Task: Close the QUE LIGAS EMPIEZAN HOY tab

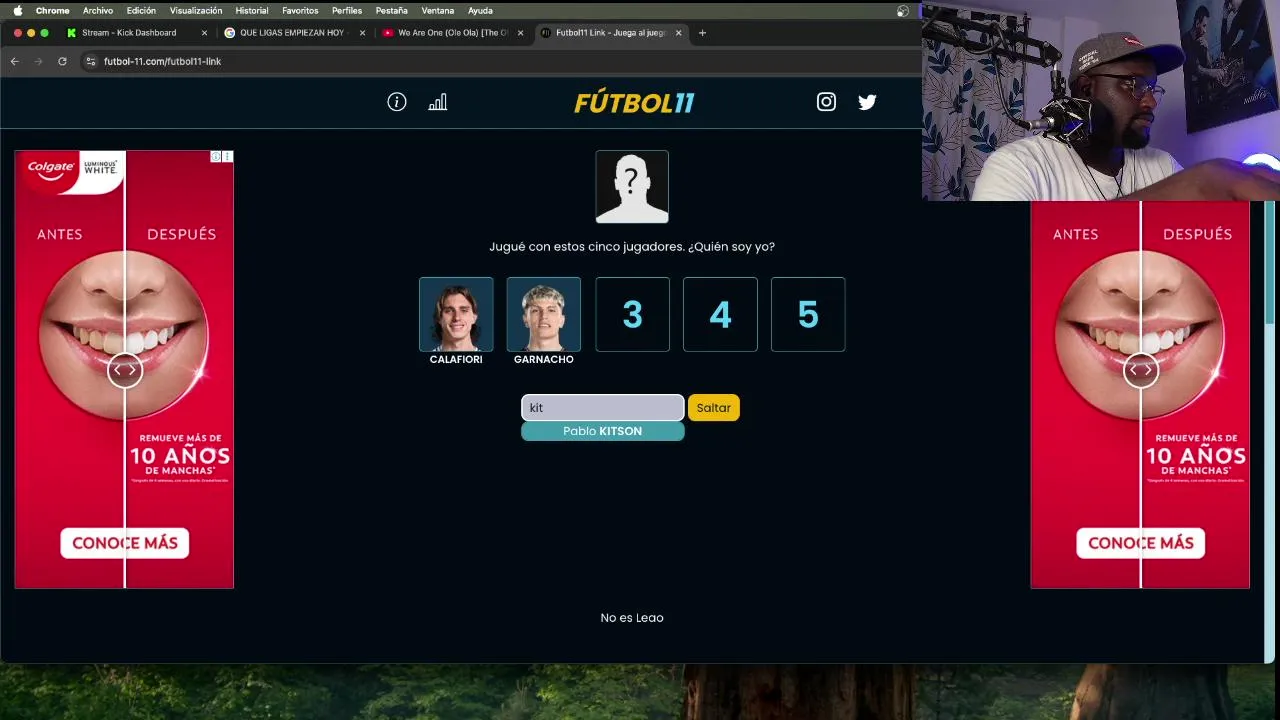Action: 362,33
